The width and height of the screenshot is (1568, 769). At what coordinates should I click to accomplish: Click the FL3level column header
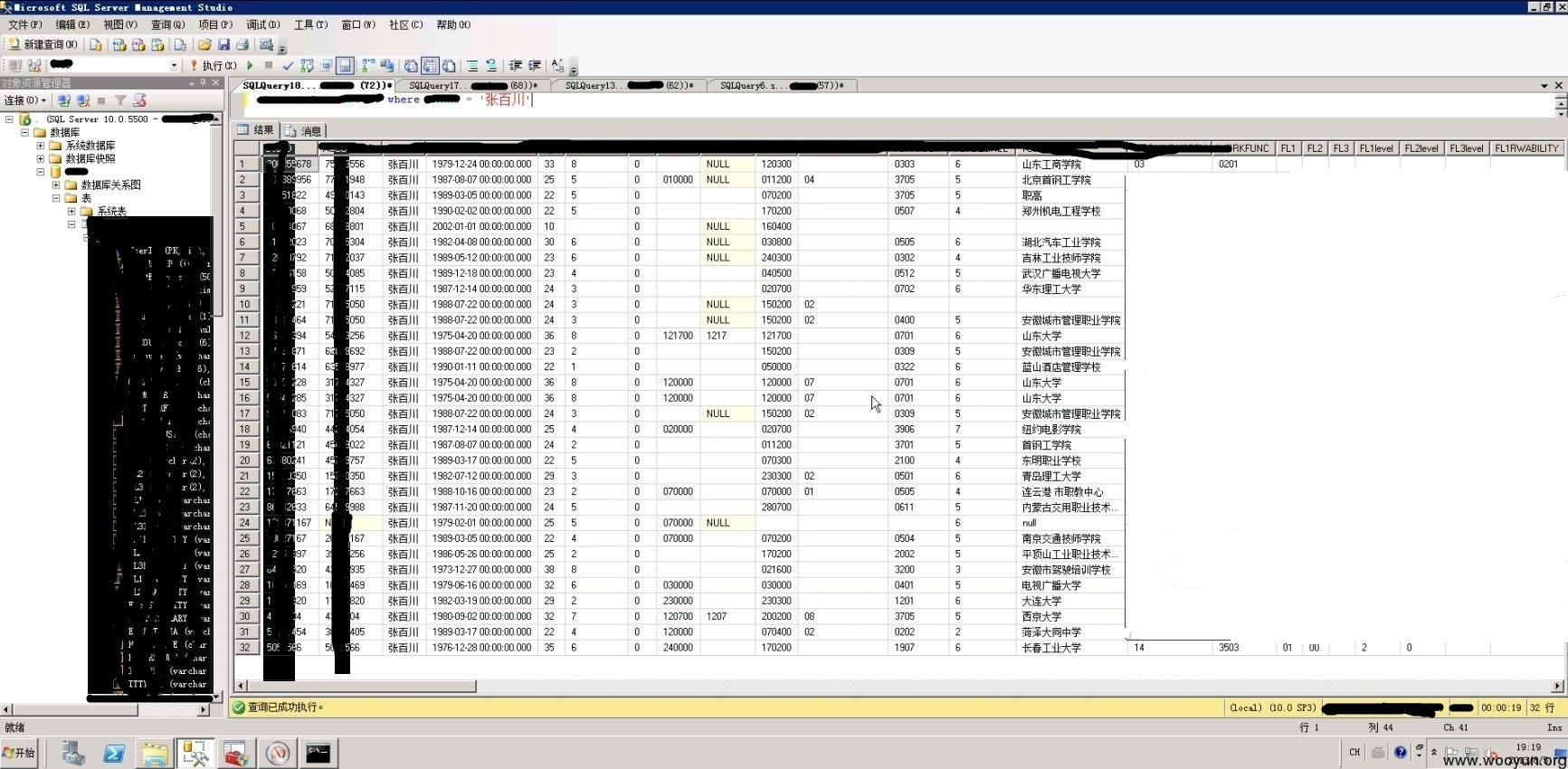pos(1466,148)
